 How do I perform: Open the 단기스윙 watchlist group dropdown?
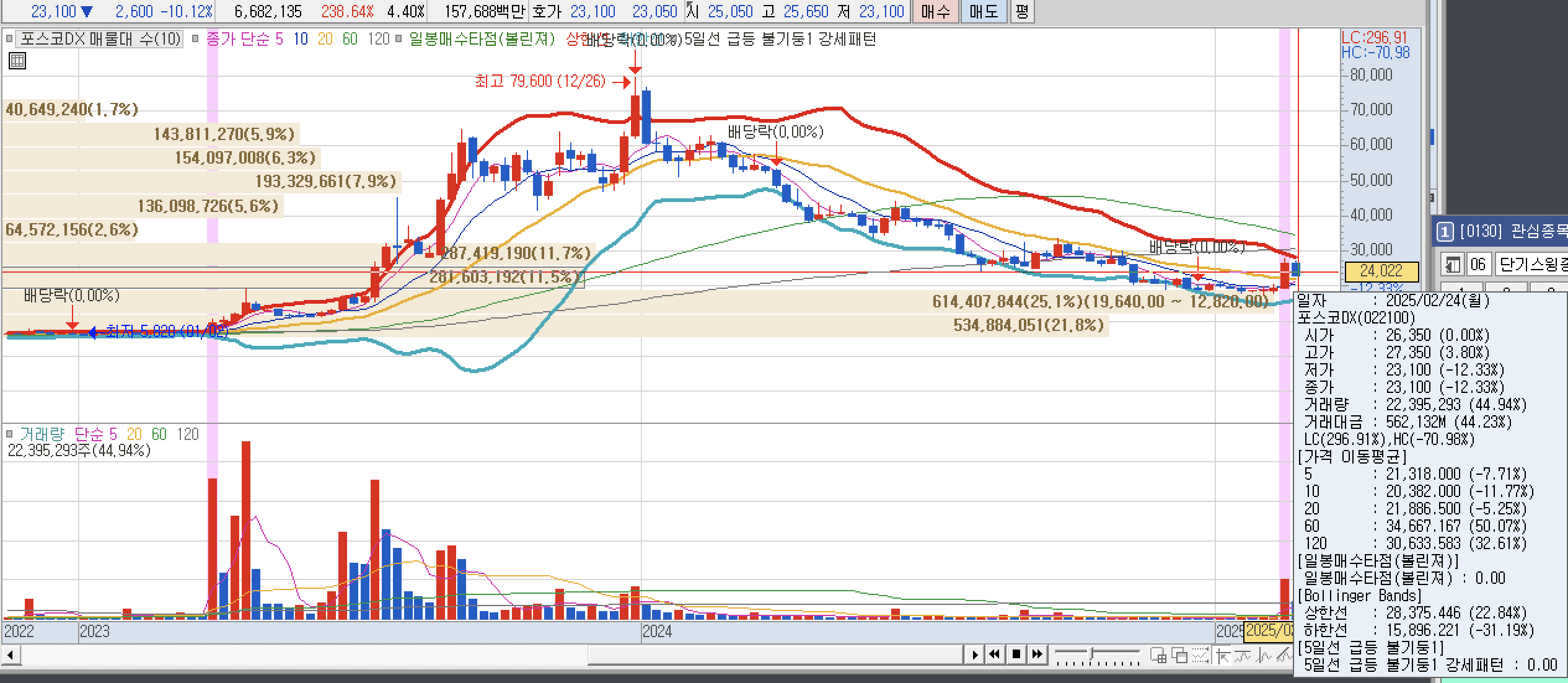pos(1531,265)
